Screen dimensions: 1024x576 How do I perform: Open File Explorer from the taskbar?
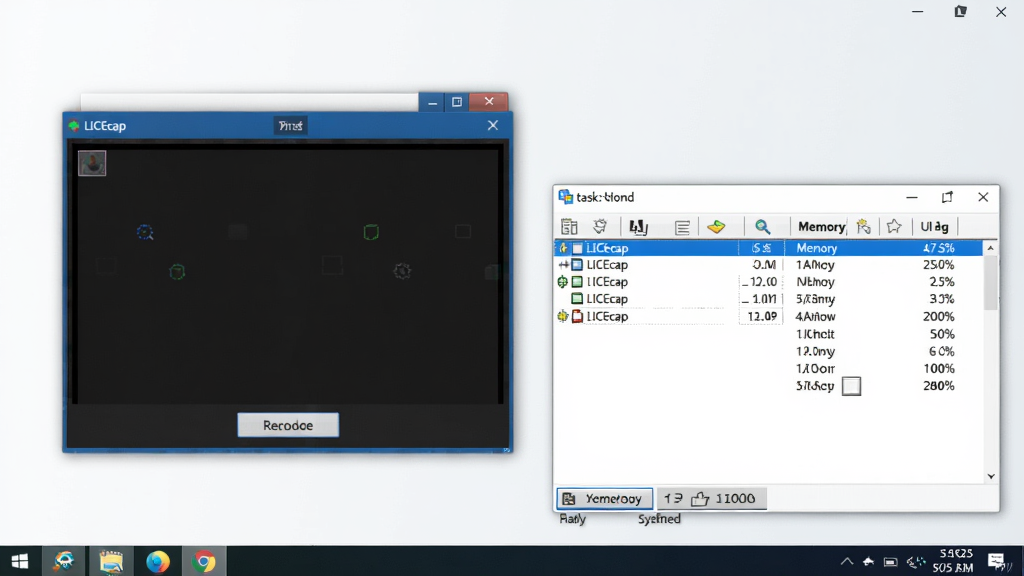pos(111,561)
